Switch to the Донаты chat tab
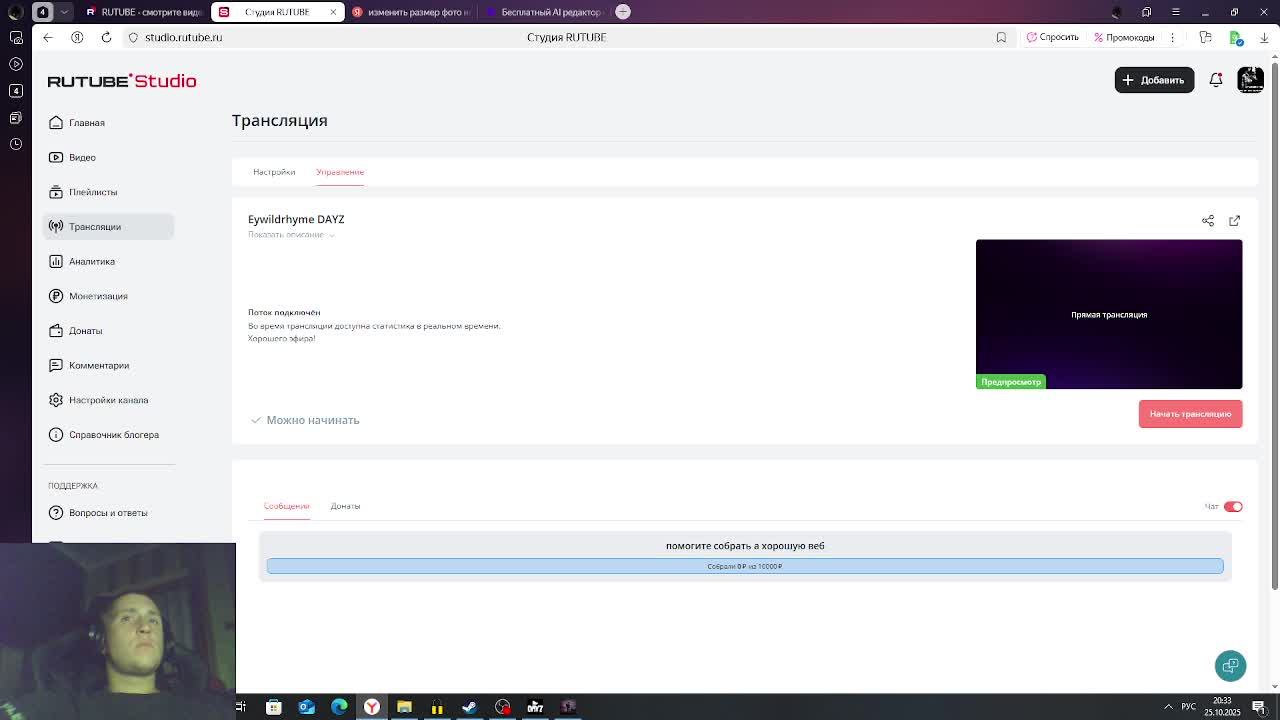1280x720 pixels. 345,506
